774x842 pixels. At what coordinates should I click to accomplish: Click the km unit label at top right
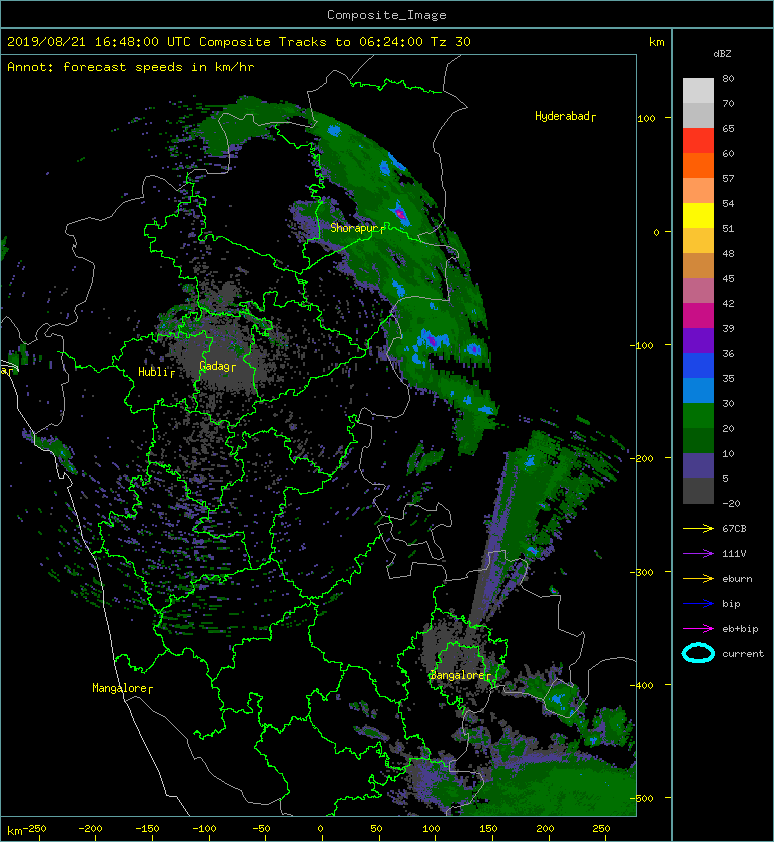click(656, 42)
